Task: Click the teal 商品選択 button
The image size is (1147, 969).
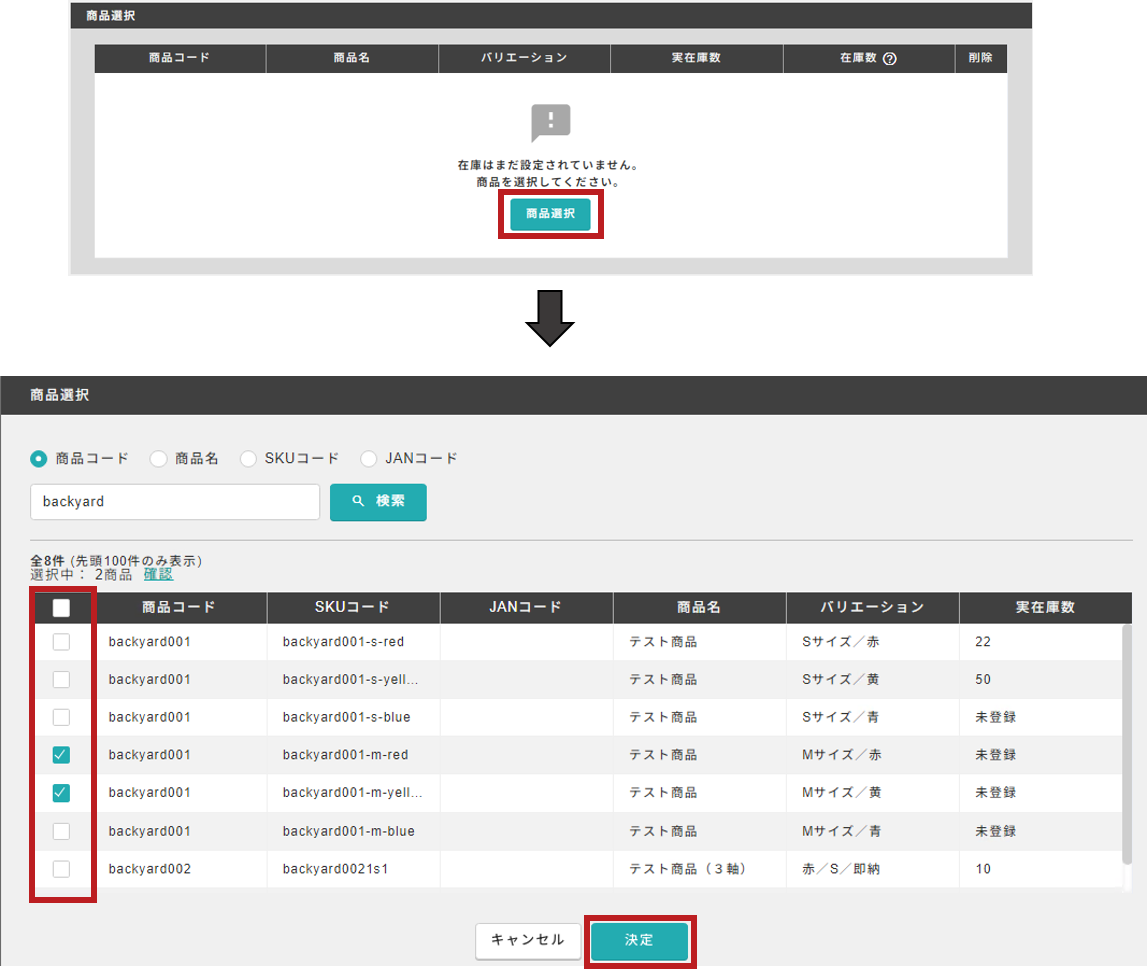Action: pos(550,214)
